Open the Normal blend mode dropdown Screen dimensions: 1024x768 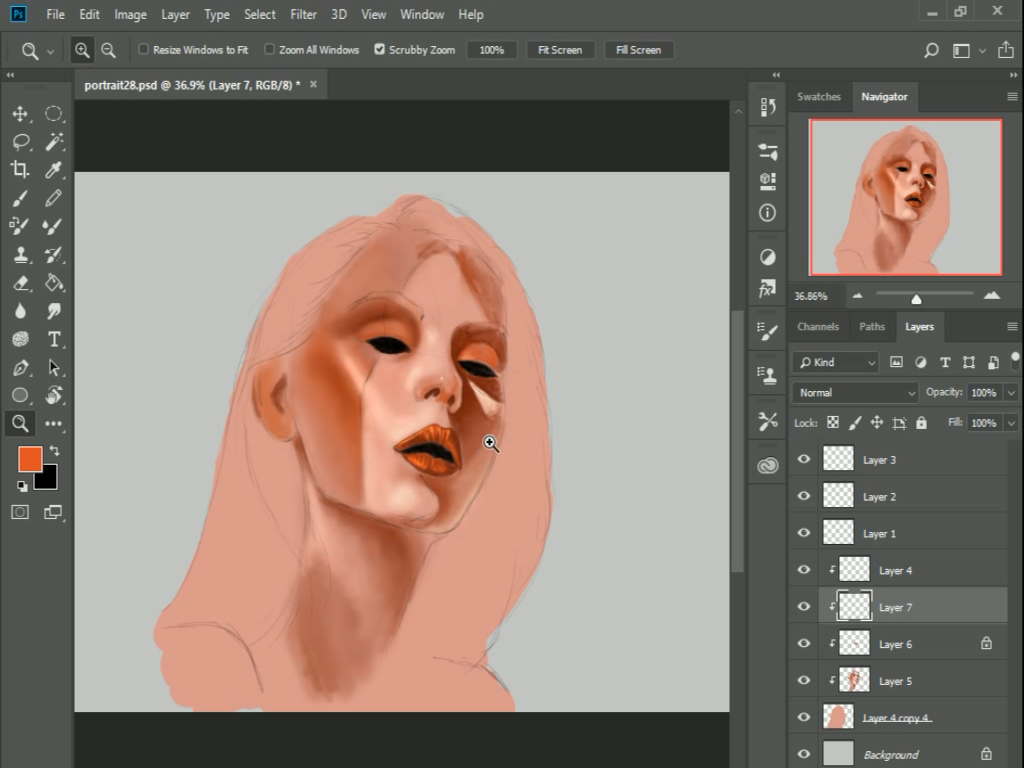click(854, 393)
